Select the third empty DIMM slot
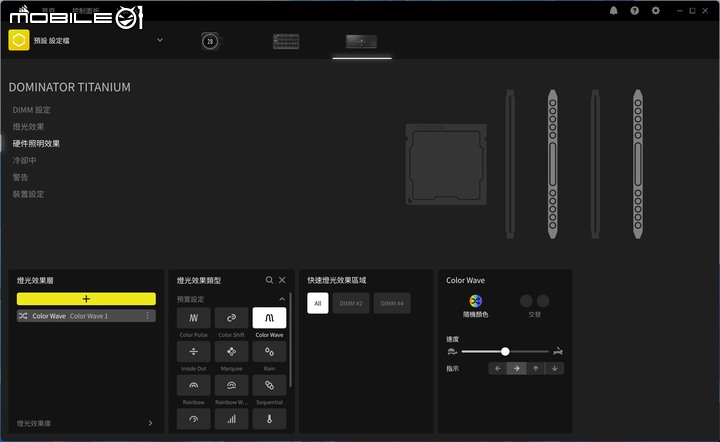 (595, 164)
